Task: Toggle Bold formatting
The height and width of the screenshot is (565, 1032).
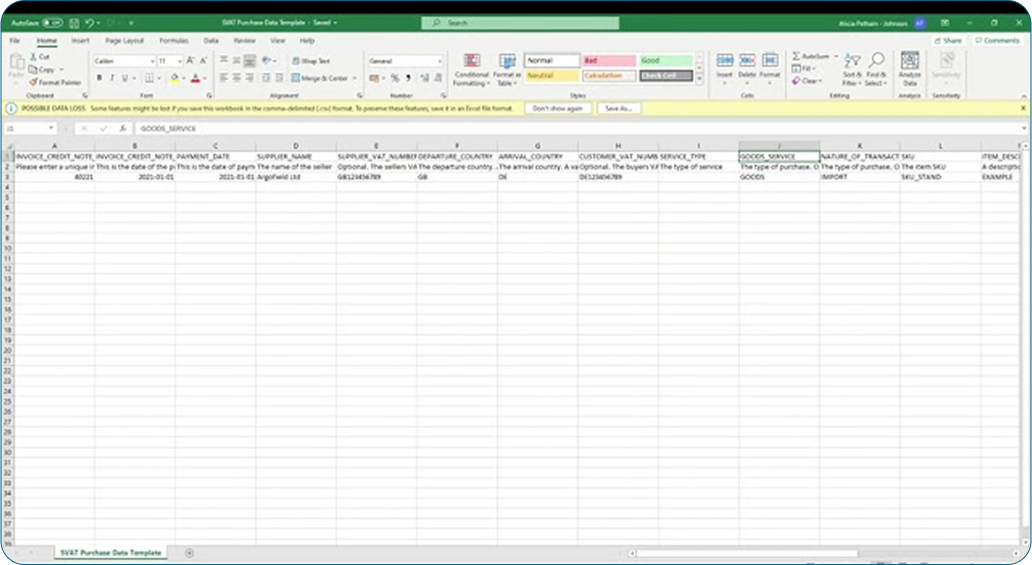Action: pyautogui.click(x=99, y=78)
